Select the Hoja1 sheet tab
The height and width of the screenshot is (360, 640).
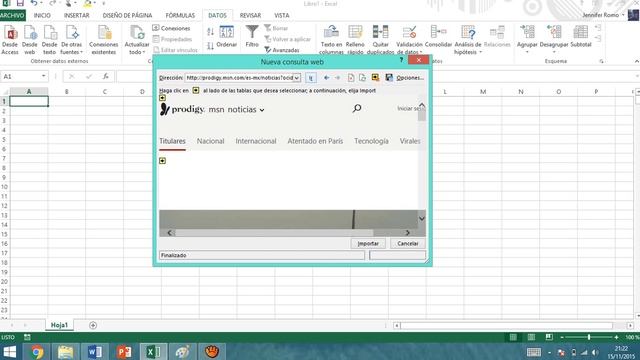(59, 325)
